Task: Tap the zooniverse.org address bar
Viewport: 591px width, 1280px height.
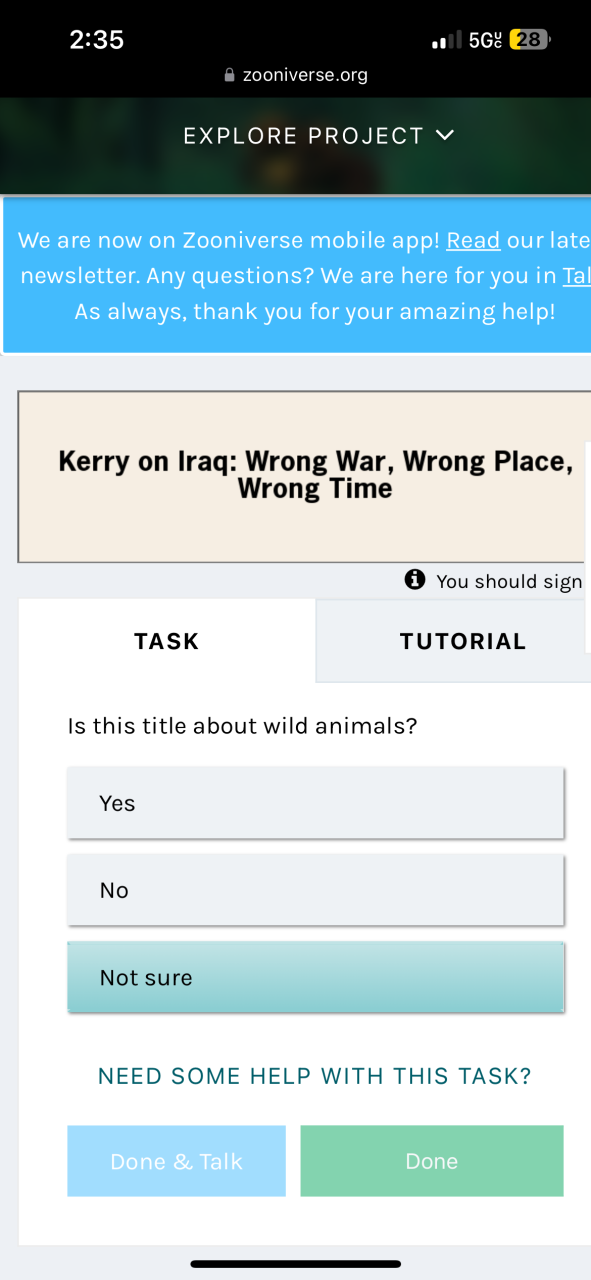Action: (296, 75)
